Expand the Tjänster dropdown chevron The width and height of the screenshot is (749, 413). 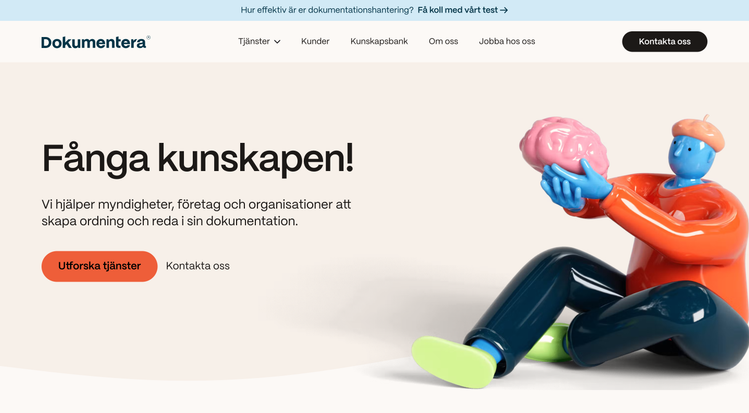277,42
